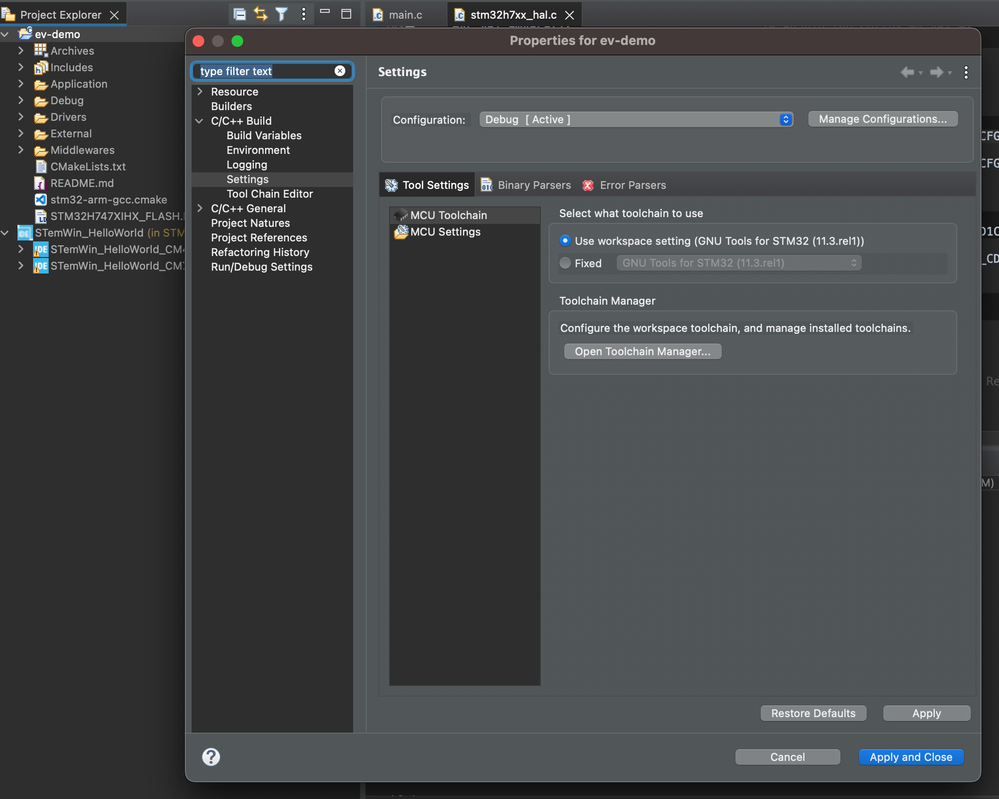The height and width of the screenshot is (799, 999).
Task: Minimize the Project Explorer view
Action: tap(323, 13)
